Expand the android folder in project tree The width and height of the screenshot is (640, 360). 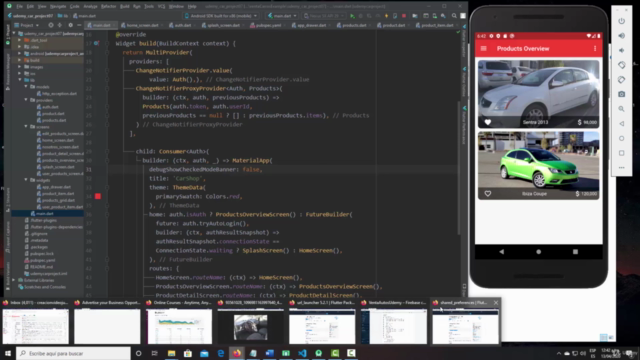20,53
